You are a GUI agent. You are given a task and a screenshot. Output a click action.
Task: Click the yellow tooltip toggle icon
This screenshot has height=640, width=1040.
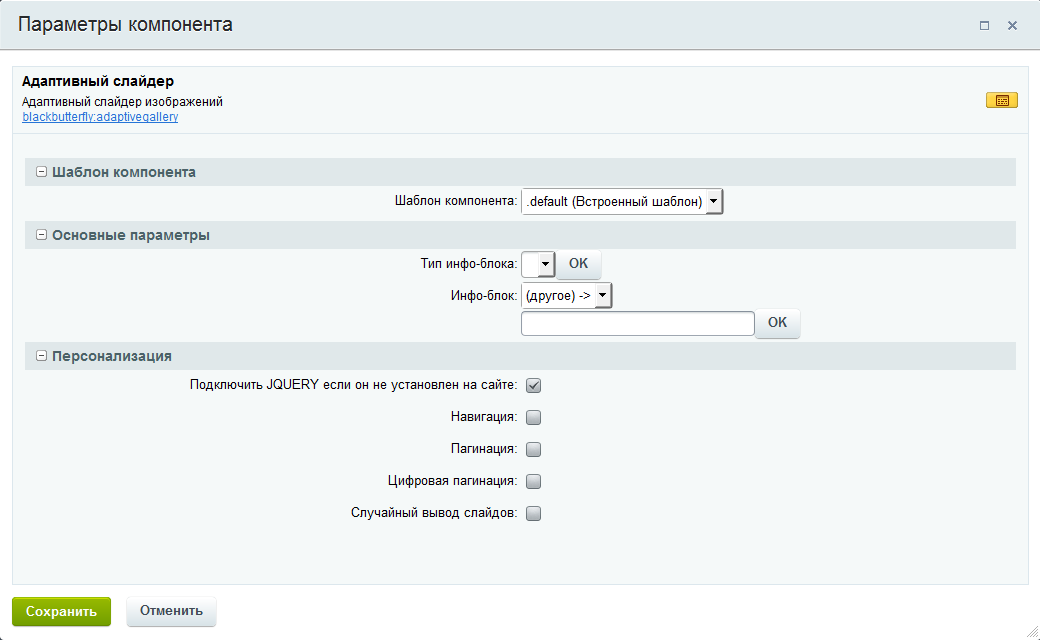point(1001,100)
